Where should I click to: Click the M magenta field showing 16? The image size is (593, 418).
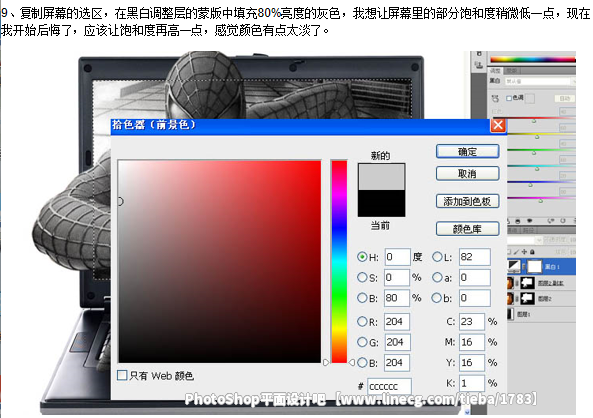click(472, 342)
